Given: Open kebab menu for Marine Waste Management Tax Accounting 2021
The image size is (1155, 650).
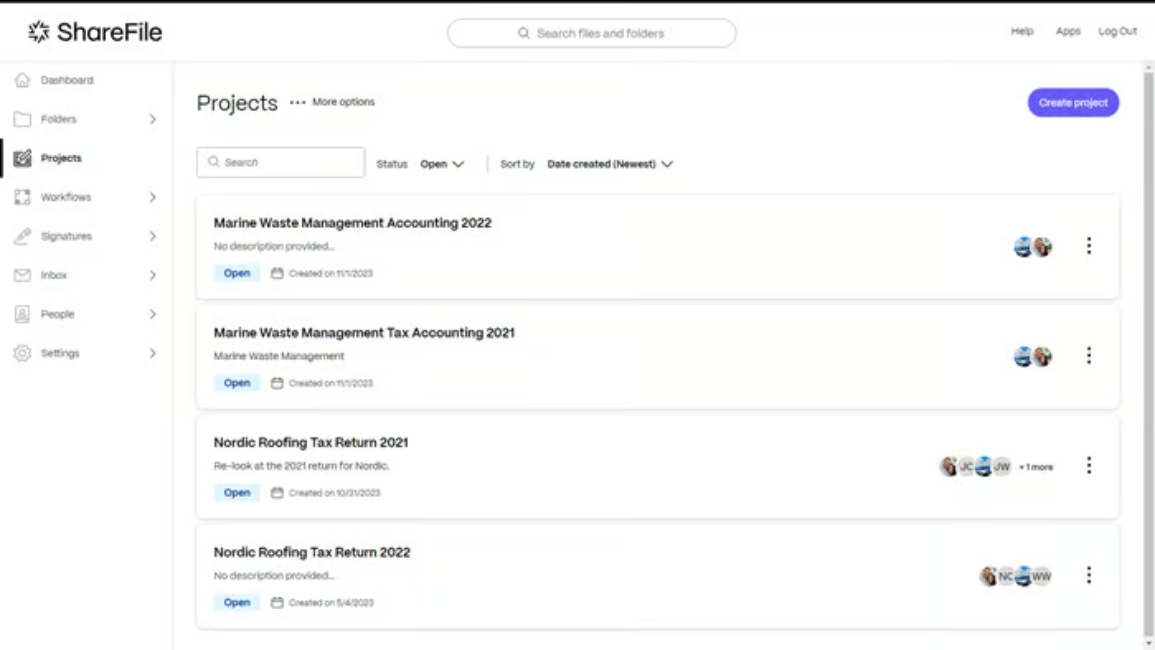Looking at the screenshot, I should coord(1089,356).
